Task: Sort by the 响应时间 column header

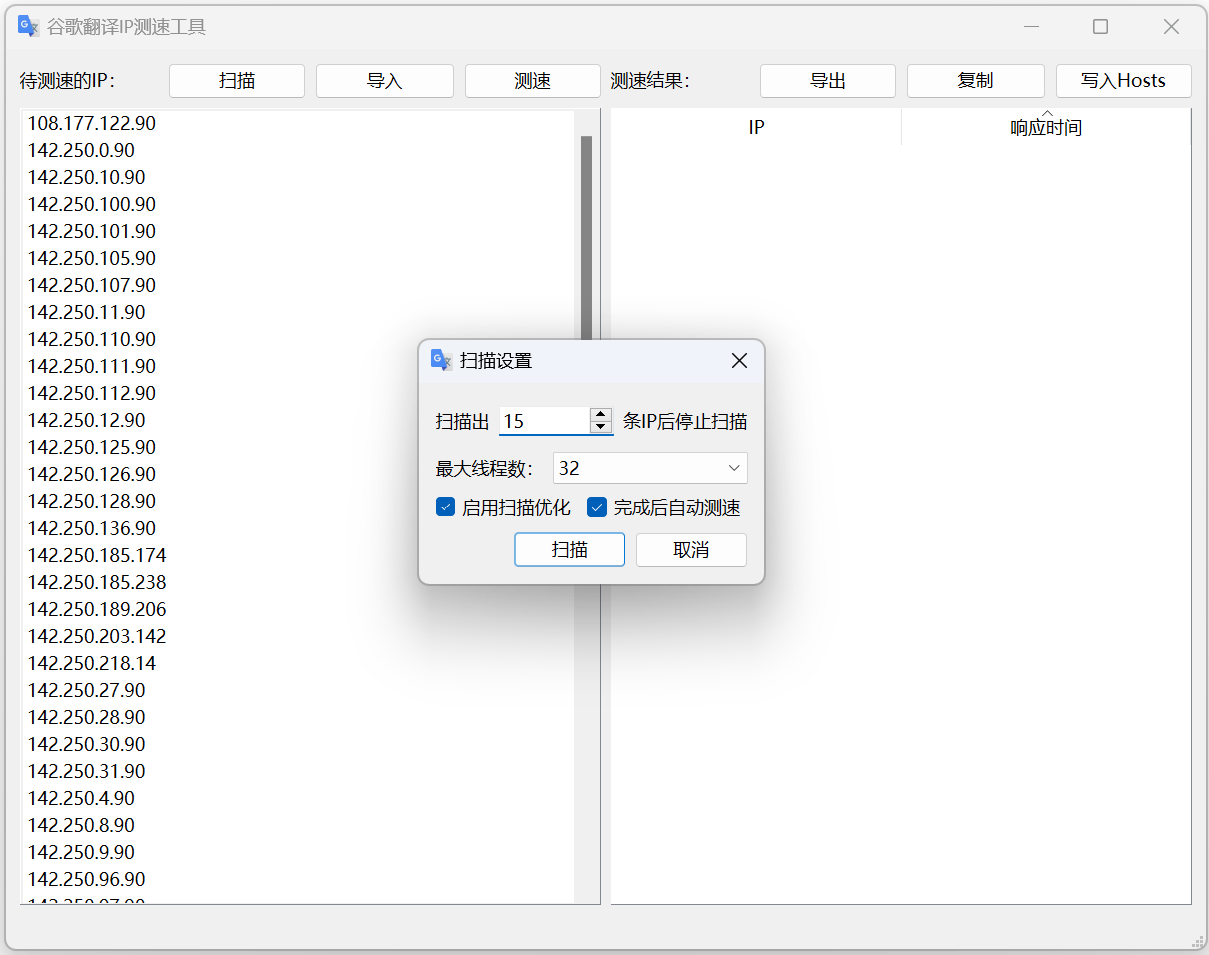Action: click(1046, 128)
